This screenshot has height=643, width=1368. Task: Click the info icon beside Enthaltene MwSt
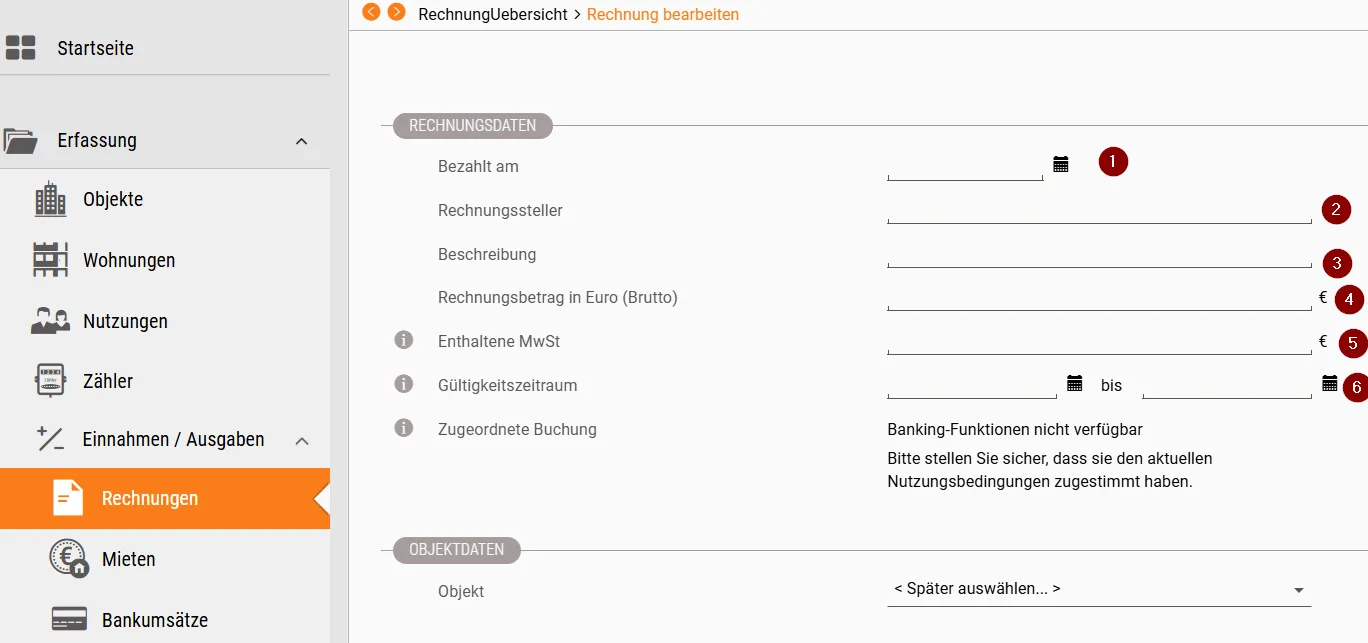click(x=404, y=341)
